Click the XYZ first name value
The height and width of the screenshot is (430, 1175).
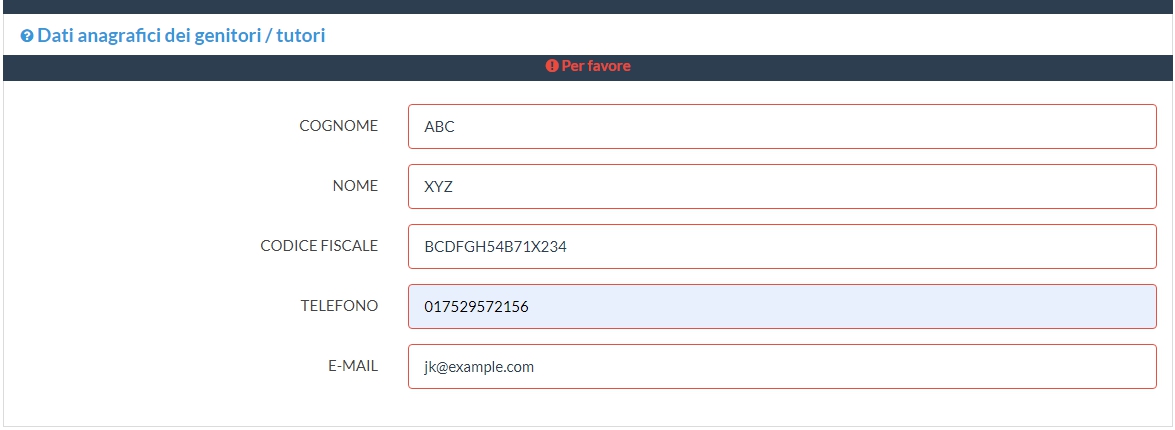[x=439, y=187]
